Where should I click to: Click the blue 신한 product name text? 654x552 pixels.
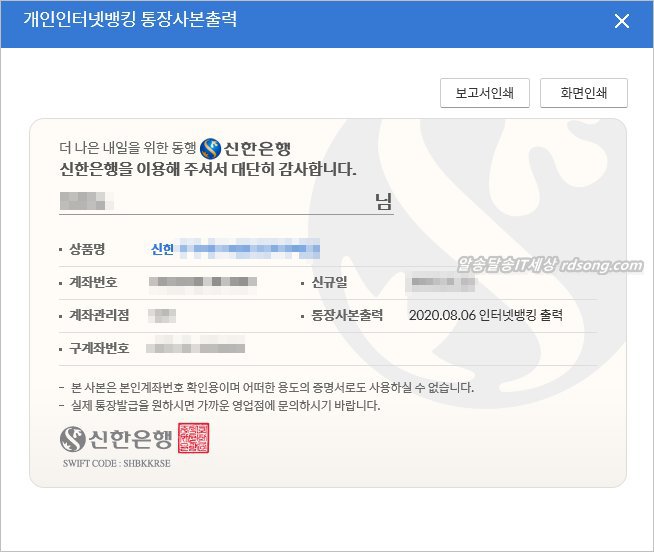[162, 248]
